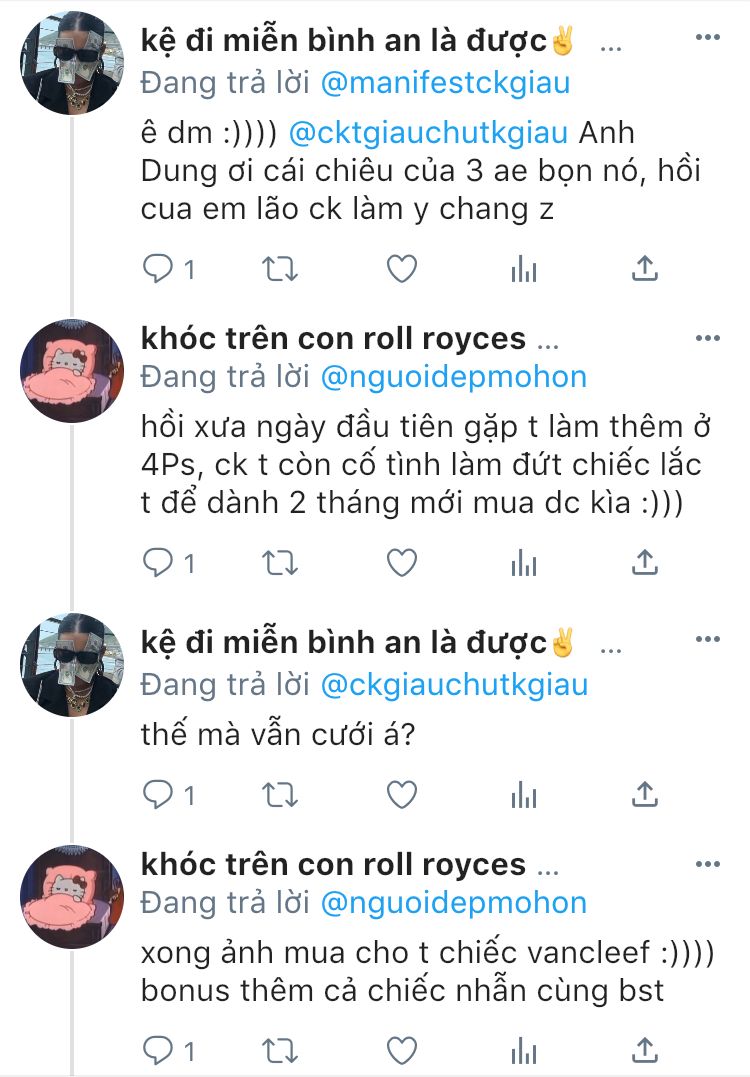Screen dimensions: 750x1077
Task: Open more options on 'thế mà vẫn cưới á?' tweet
Action: coord(707,639)
